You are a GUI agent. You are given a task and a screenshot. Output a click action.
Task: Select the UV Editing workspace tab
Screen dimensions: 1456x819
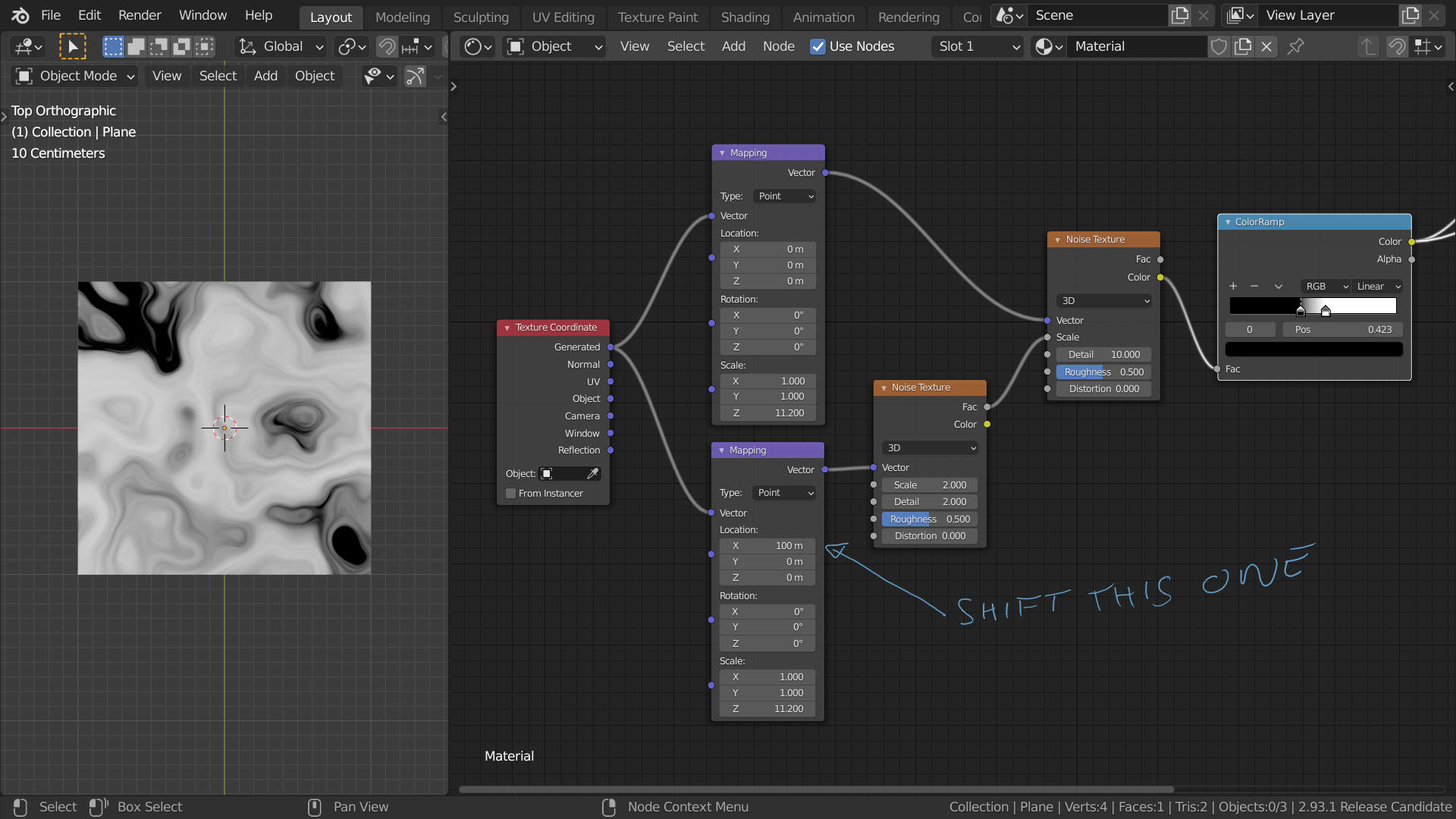point(563,14)
